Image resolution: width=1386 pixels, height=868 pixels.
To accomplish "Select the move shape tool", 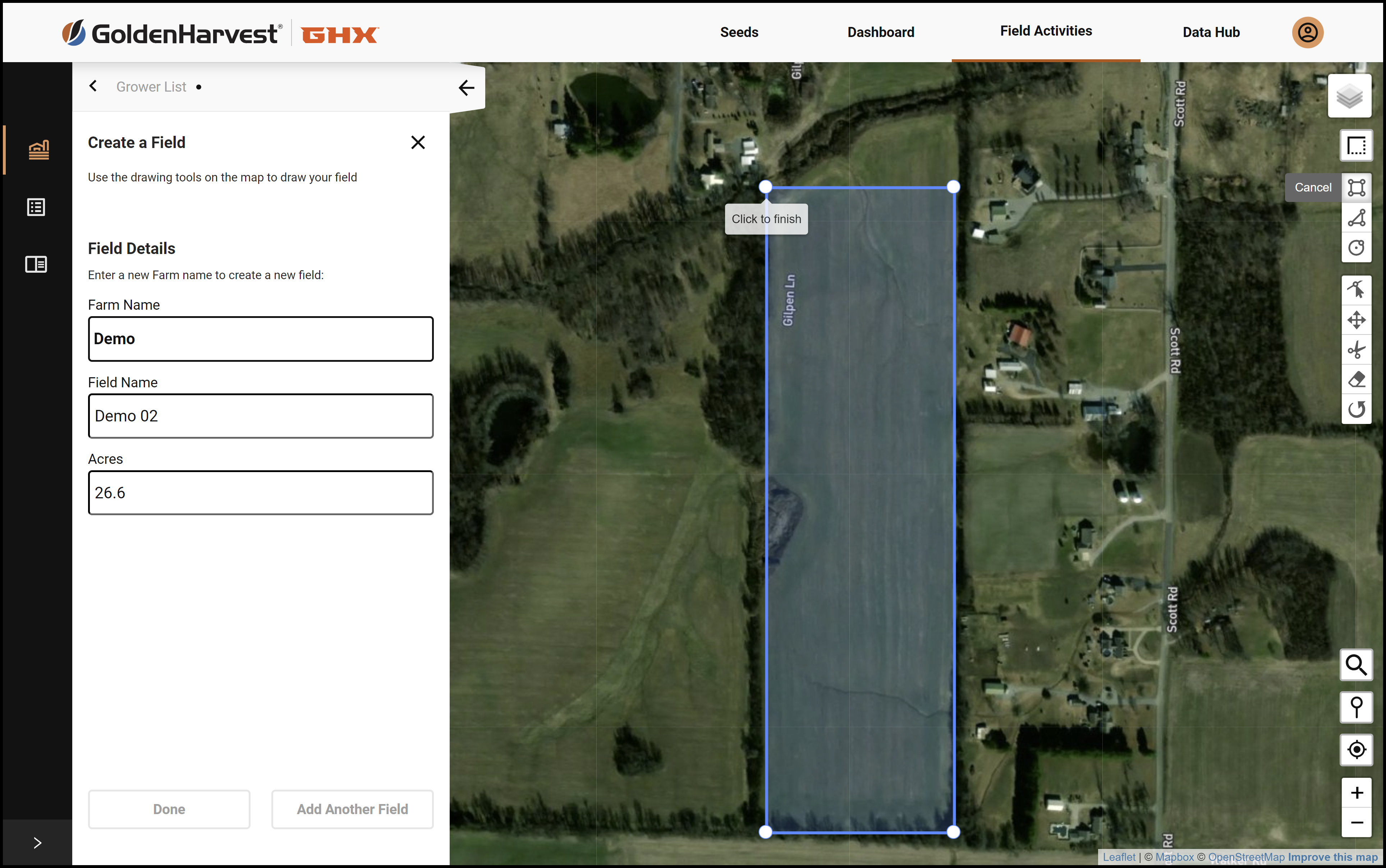I will 1356,320.
